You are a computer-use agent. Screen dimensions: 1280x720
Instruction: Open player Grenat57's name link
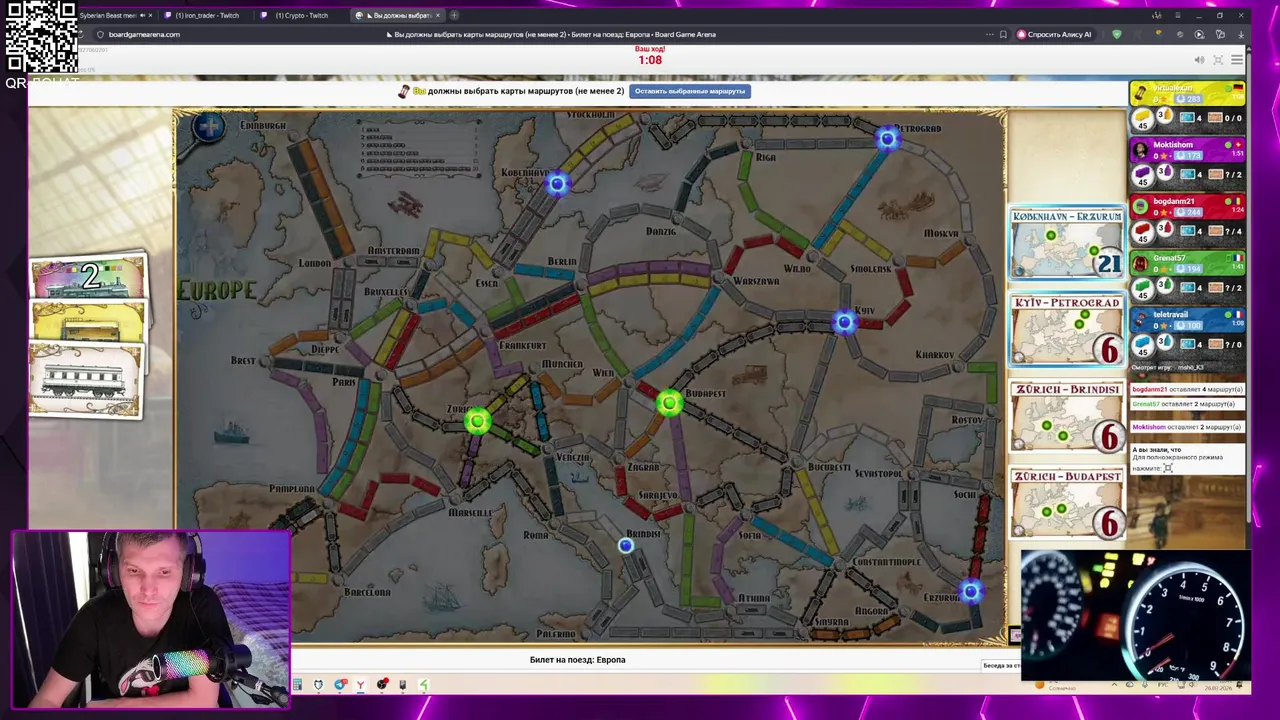coord(1169,258)
